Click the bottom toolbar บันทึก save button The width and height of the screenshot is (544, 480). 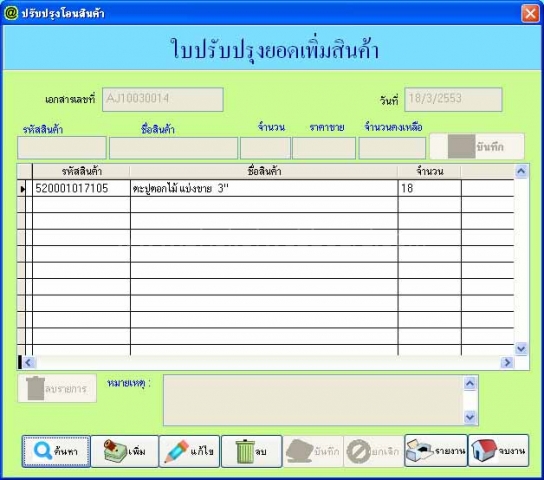pos(313,451)
